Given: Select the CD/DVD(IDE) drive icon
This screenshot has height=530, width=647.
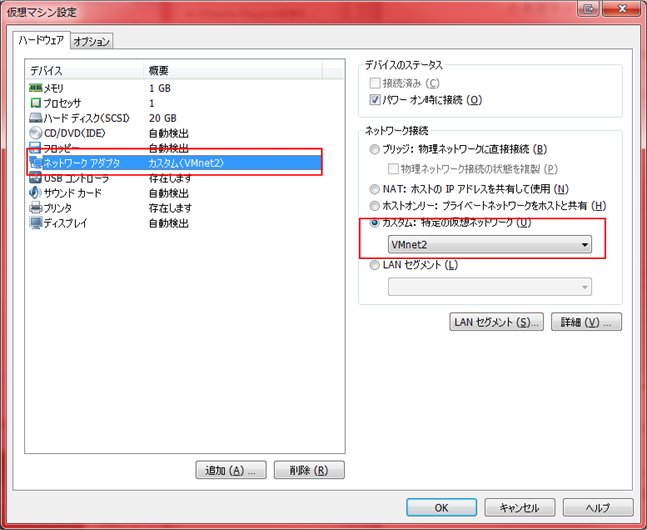Looking at the screenshot, I should pos(35,133).
